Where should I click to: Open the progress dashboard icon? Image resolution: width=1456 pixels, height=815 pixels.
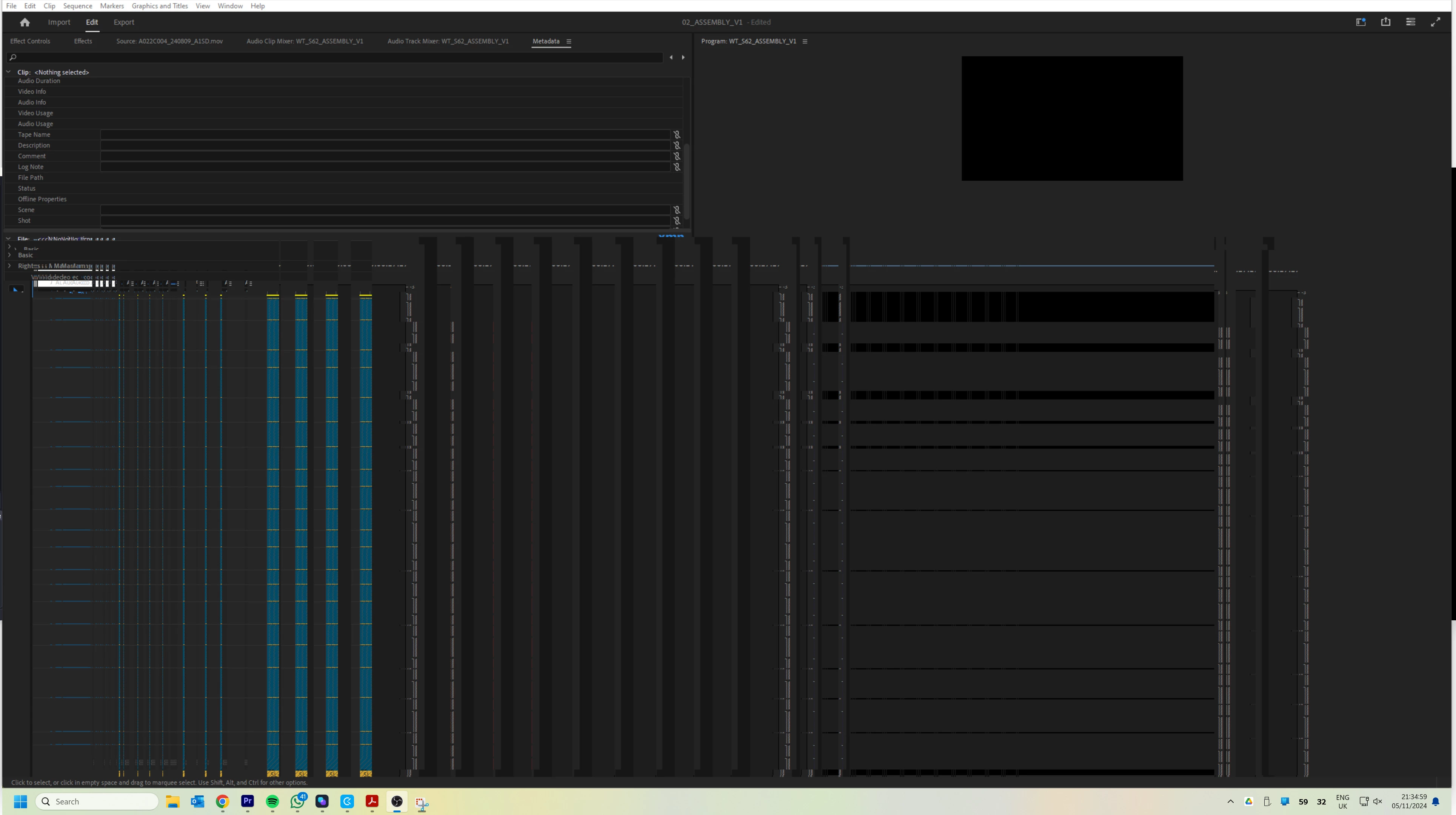1410,22
